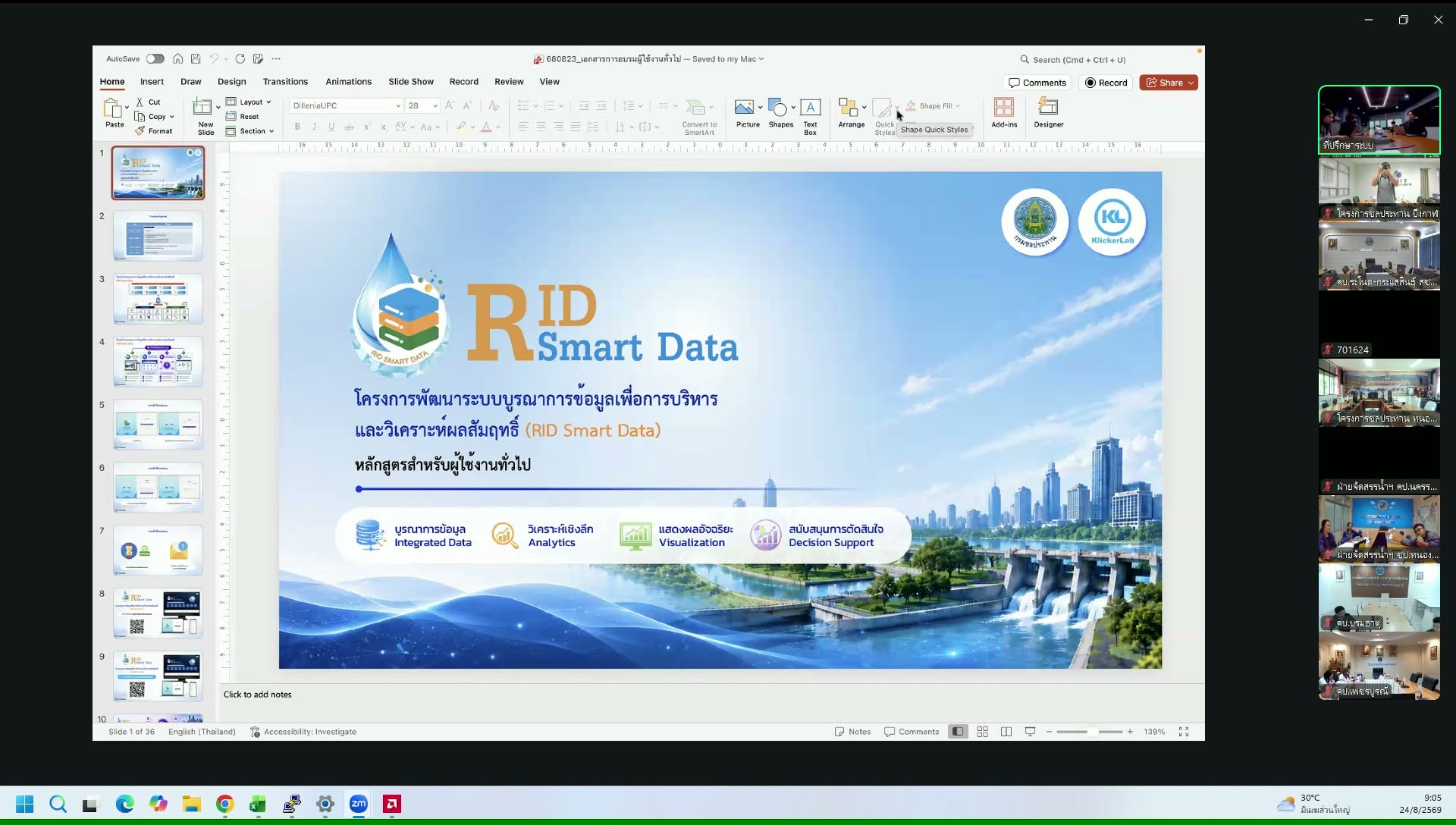The height and width of the screenshot is (825, 1456).
Task: Toggle justify text alignment
Action: tap(576, 127)
